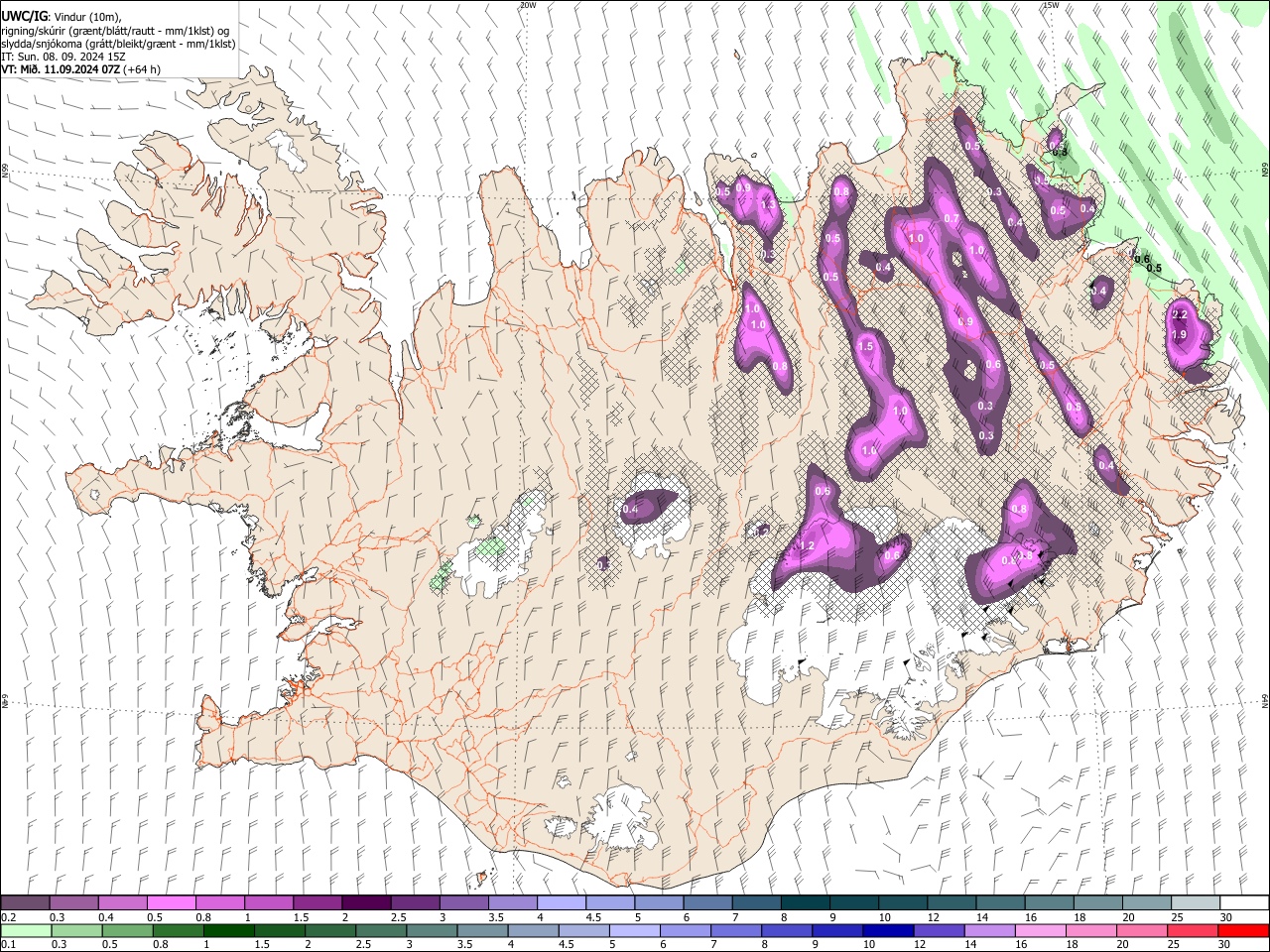1270x952 pixels.
Task: Click the red lower legend swatch after 30
Action: click(x=1244, y=930)
